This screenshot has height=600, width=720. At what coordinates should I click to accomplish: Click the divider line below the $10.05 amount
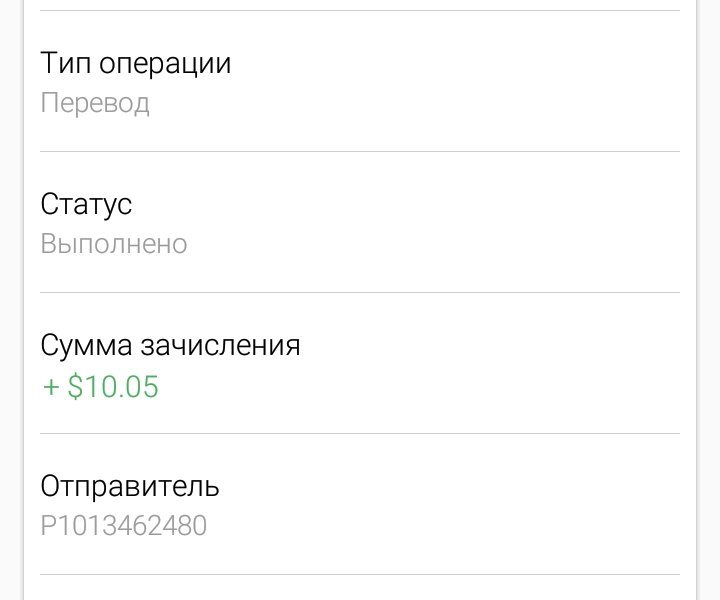point(360,433)
